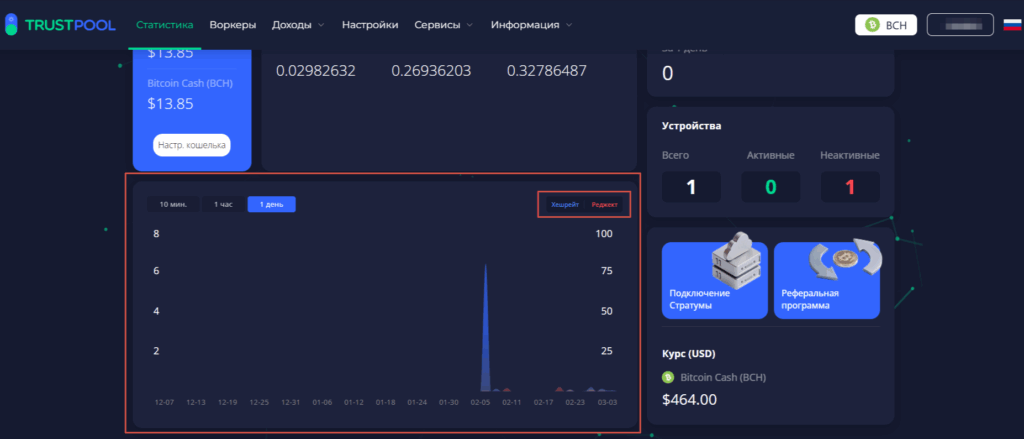Click the Настр. кошелька button
Image resolution: width=1024 pixels, height=439 pixels.
191,145
